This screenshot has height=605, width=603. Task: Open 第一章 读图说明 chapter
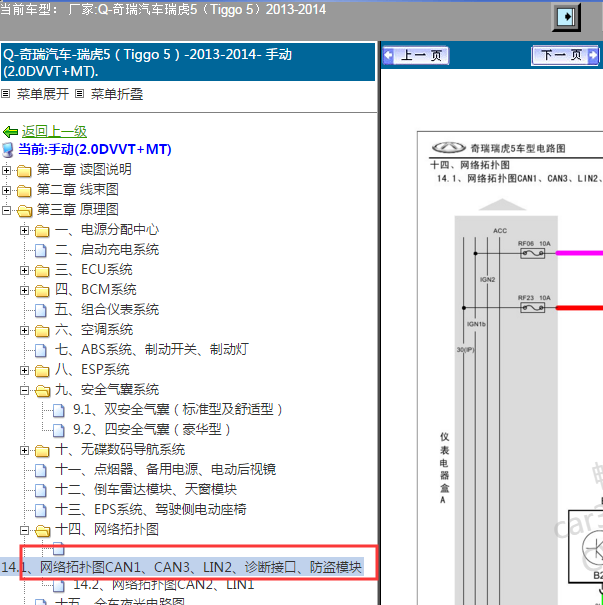[84, 169]
